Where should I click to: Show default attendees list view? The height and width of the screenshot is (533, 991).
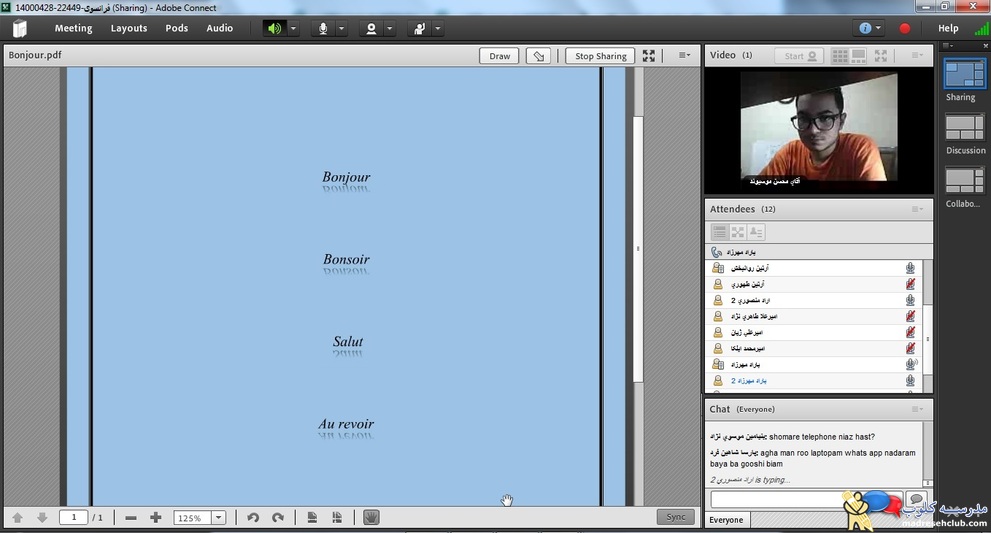pos(719,232)
